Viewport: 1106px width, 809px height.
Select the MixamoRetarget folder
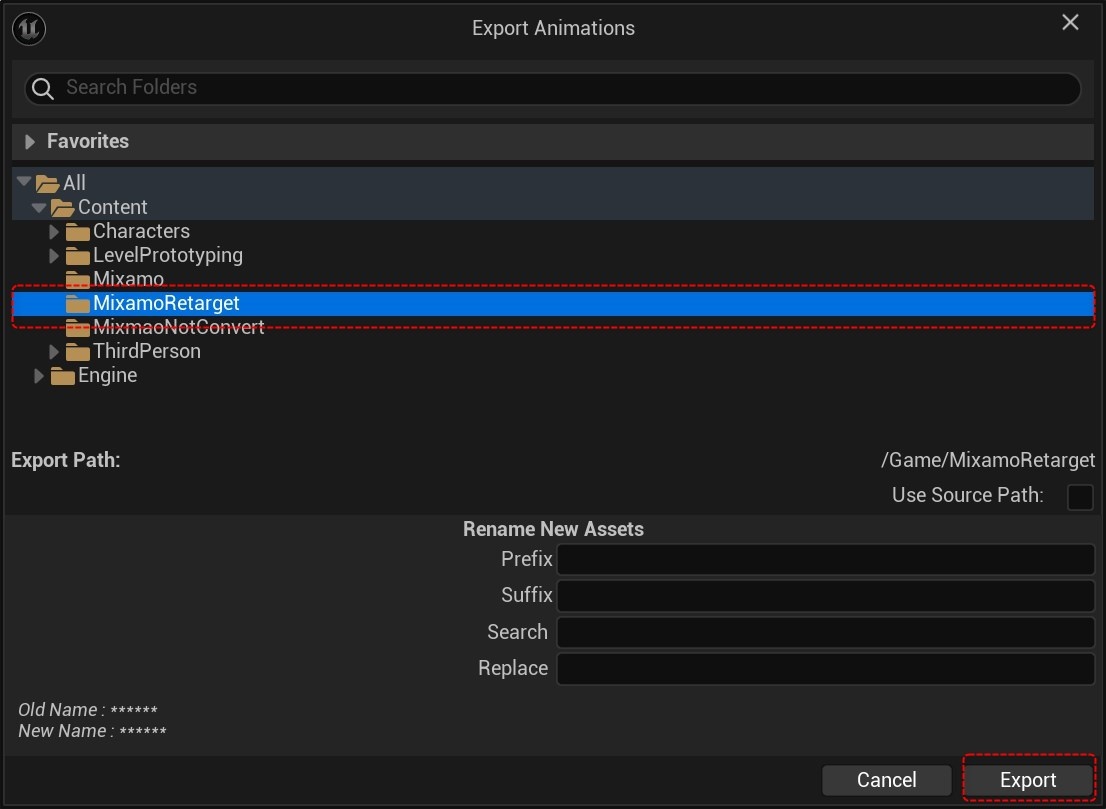point(166,303)
